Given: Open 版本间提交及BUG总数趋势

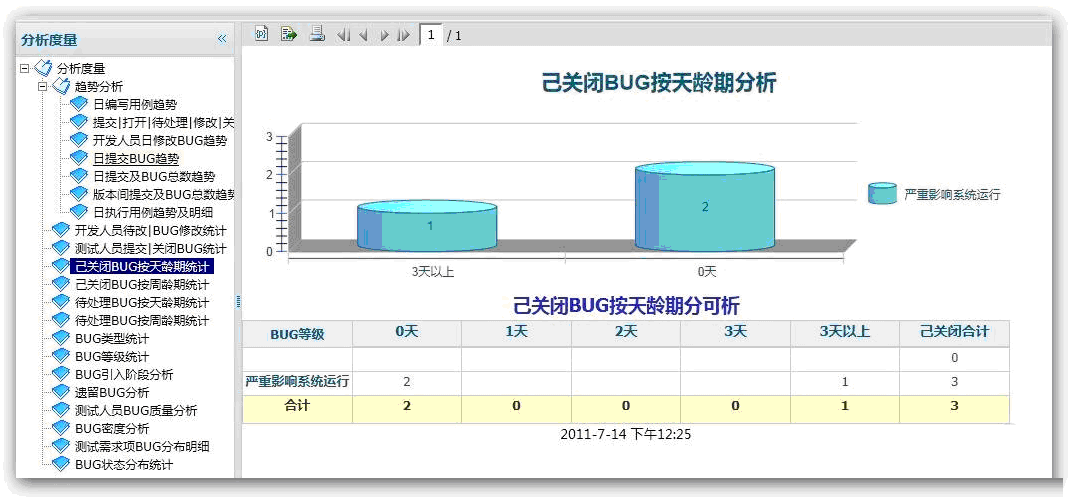Looking at the screenshot, I should tap(163, 194).
